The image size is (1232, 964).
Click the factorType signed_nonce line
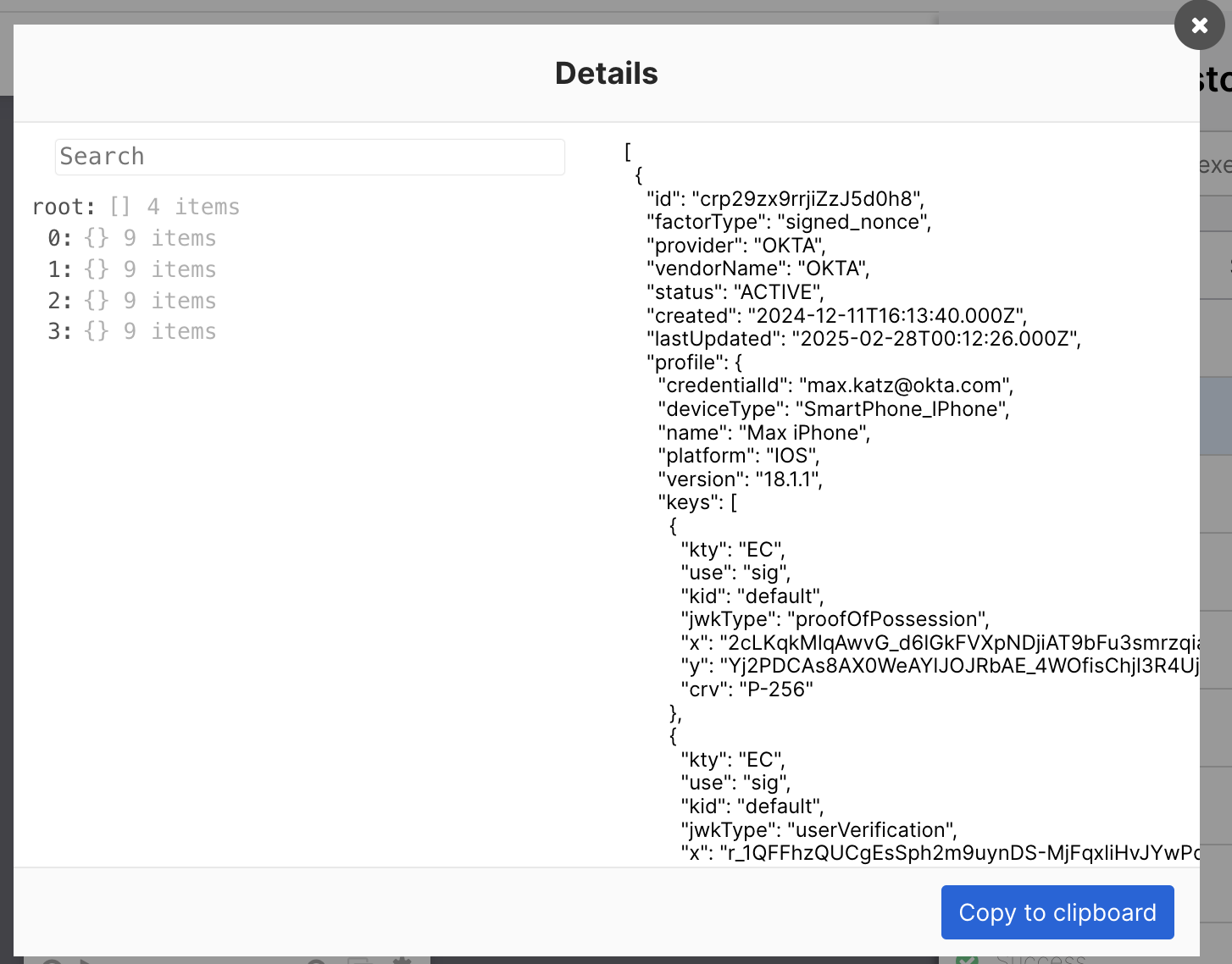(788, 222)
